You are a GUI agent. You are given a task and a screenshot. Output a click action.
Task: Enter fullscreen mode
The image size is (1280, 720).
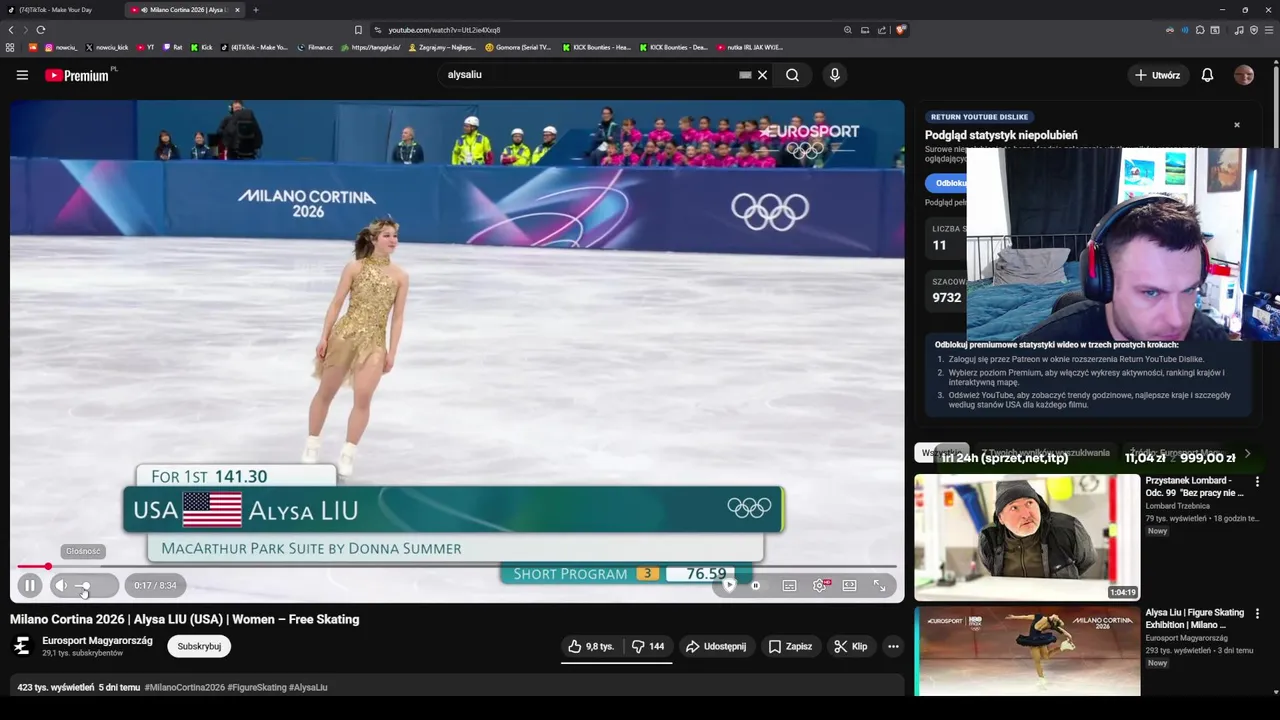[880, 586]
